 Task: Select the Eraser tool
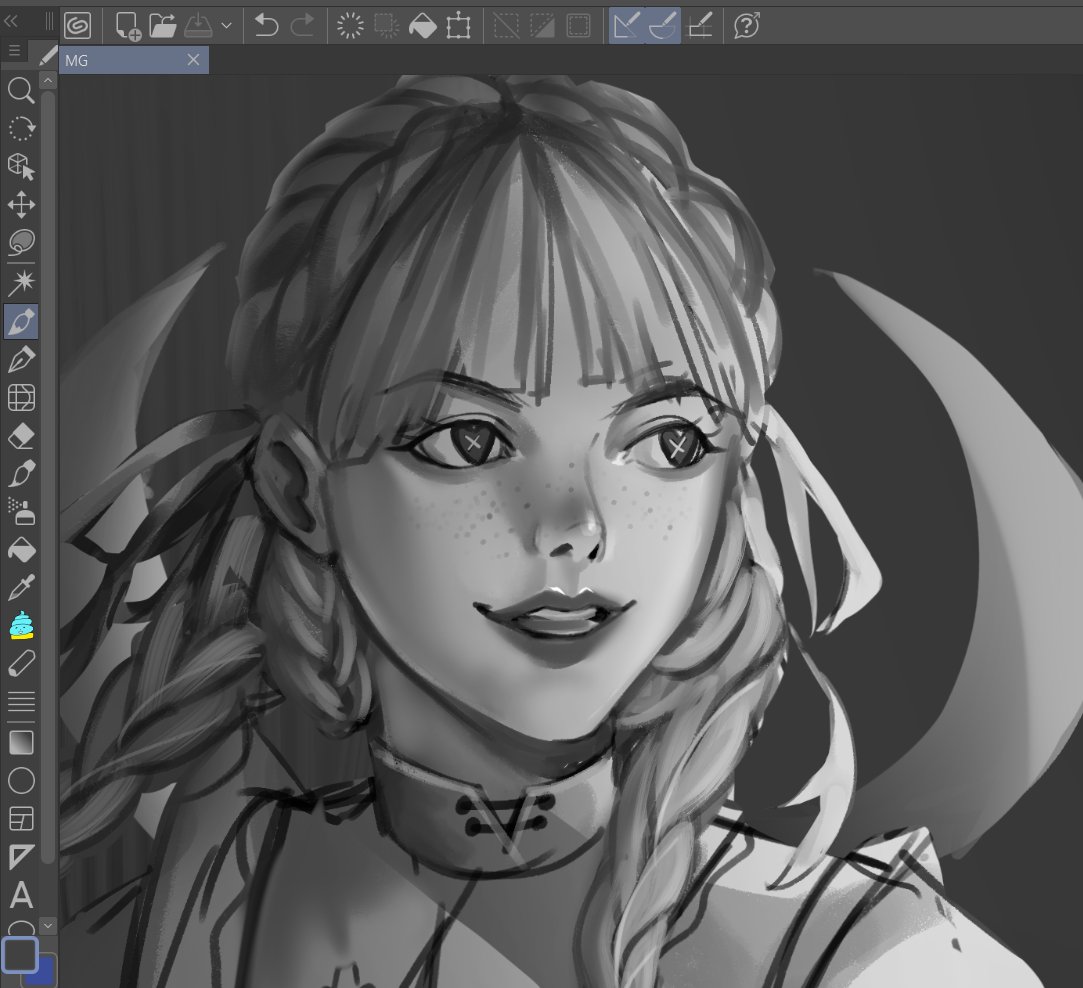coord(22,436)
